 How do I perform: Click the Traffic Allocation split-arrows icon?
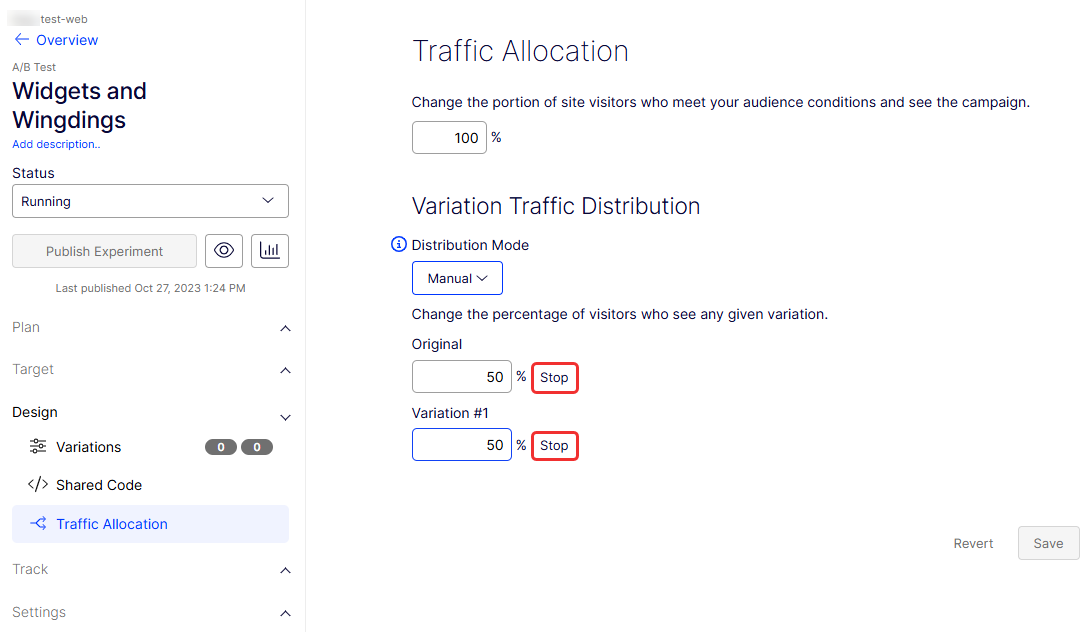38,524
